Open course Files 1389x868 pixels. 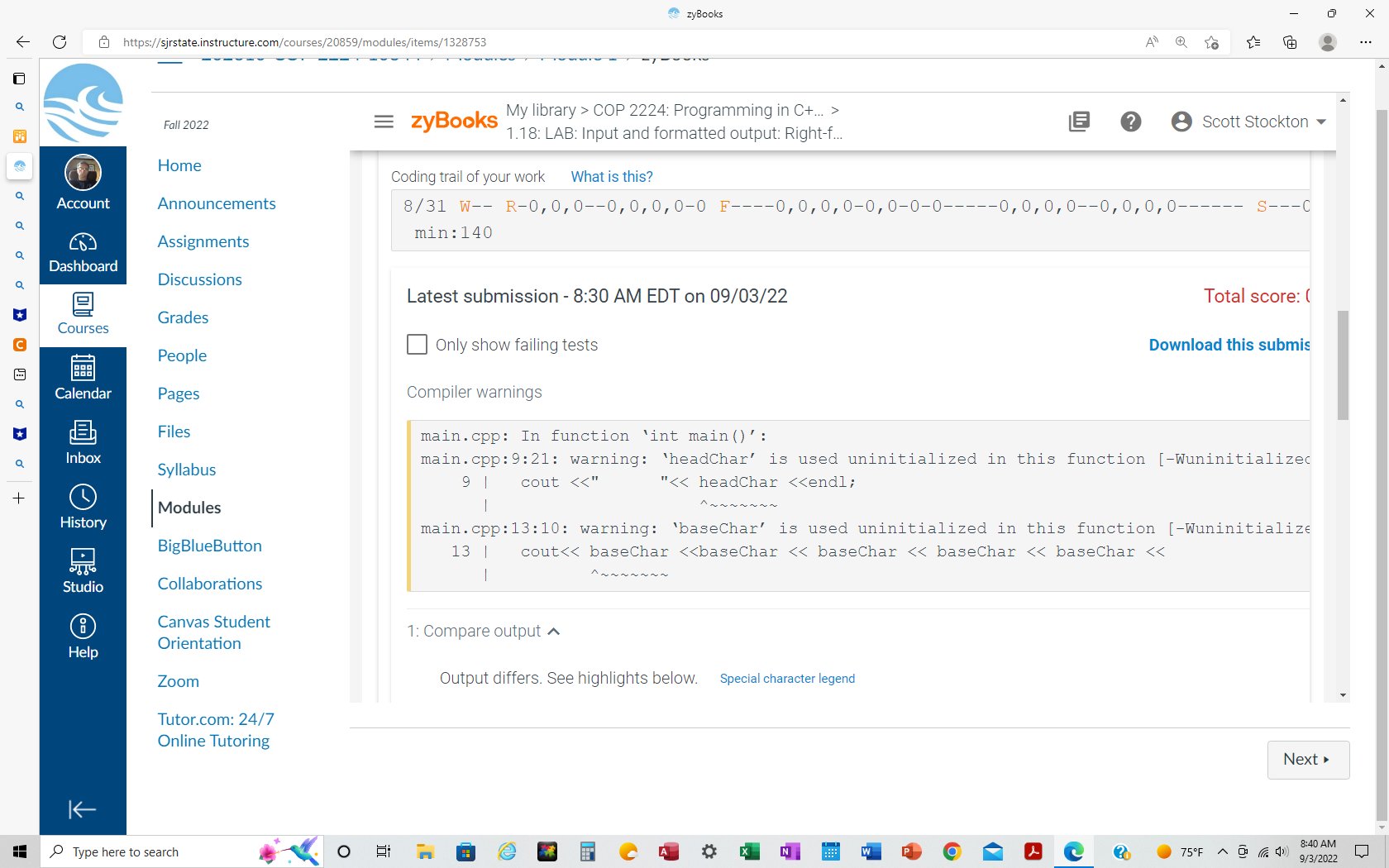[x=174, y=432]
